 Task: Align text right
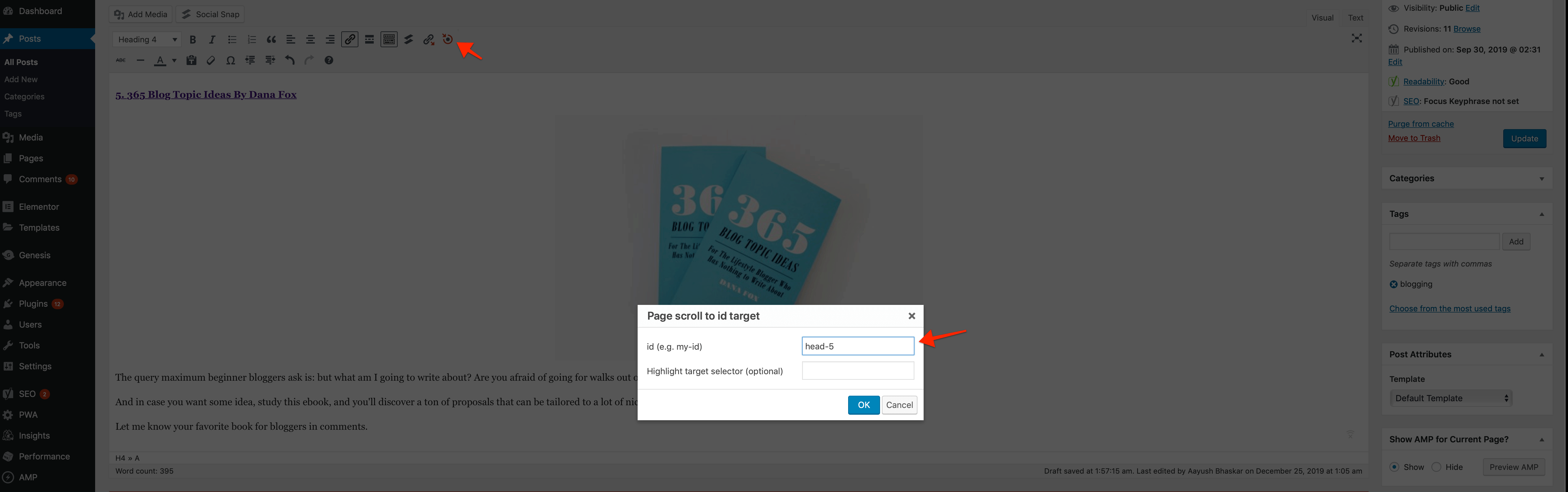[330, 40]
